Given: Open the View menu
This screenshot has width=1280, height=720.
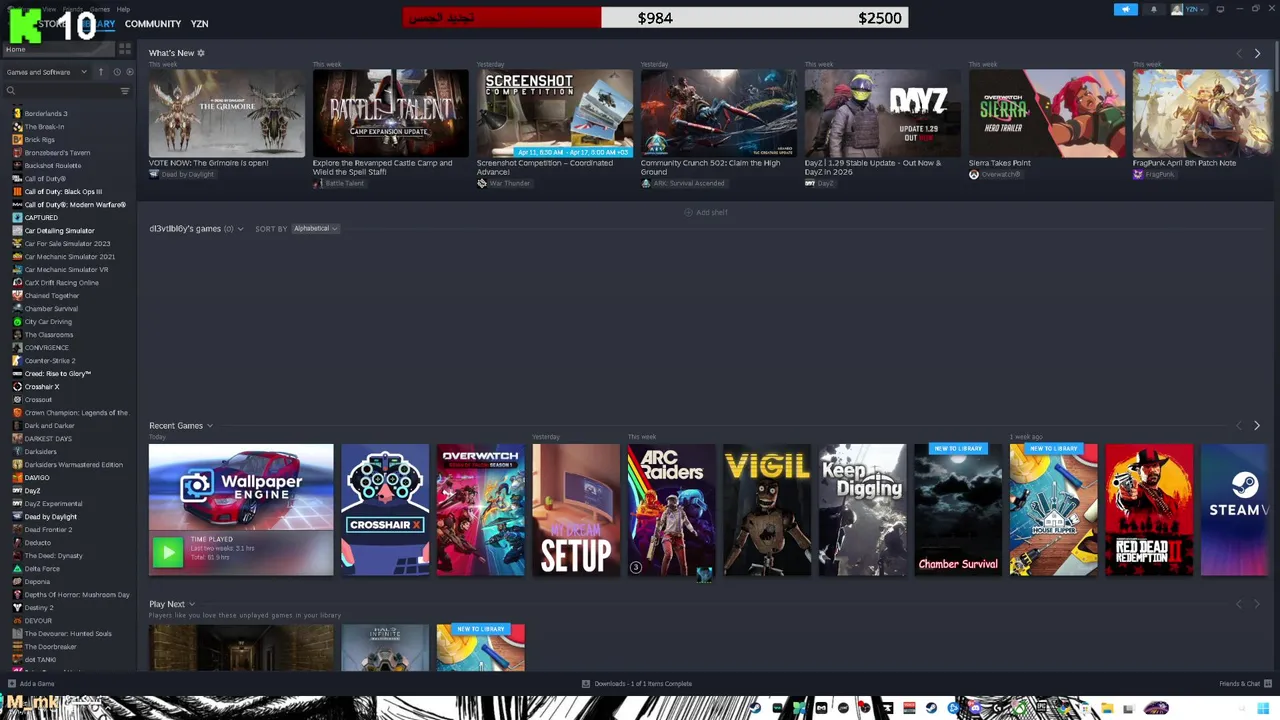Looking at the screenshot, I should pyautogui.click(x=49, y=9).
